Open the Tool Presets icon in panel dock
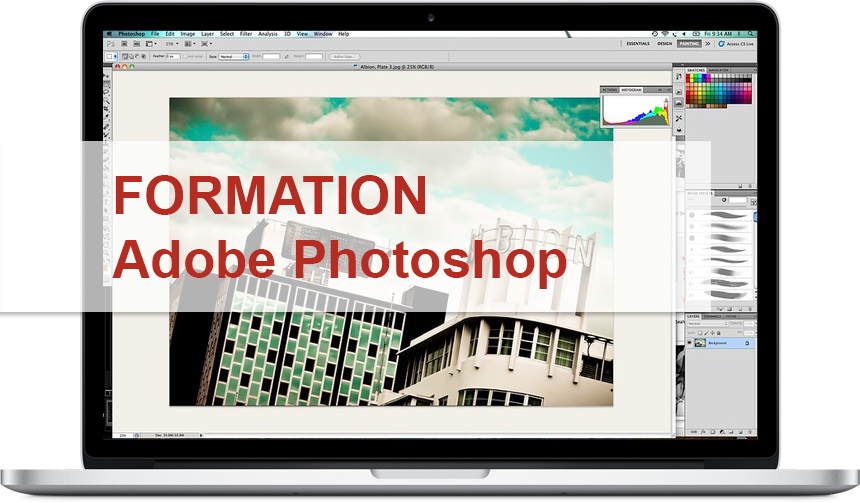 (679, 118)
